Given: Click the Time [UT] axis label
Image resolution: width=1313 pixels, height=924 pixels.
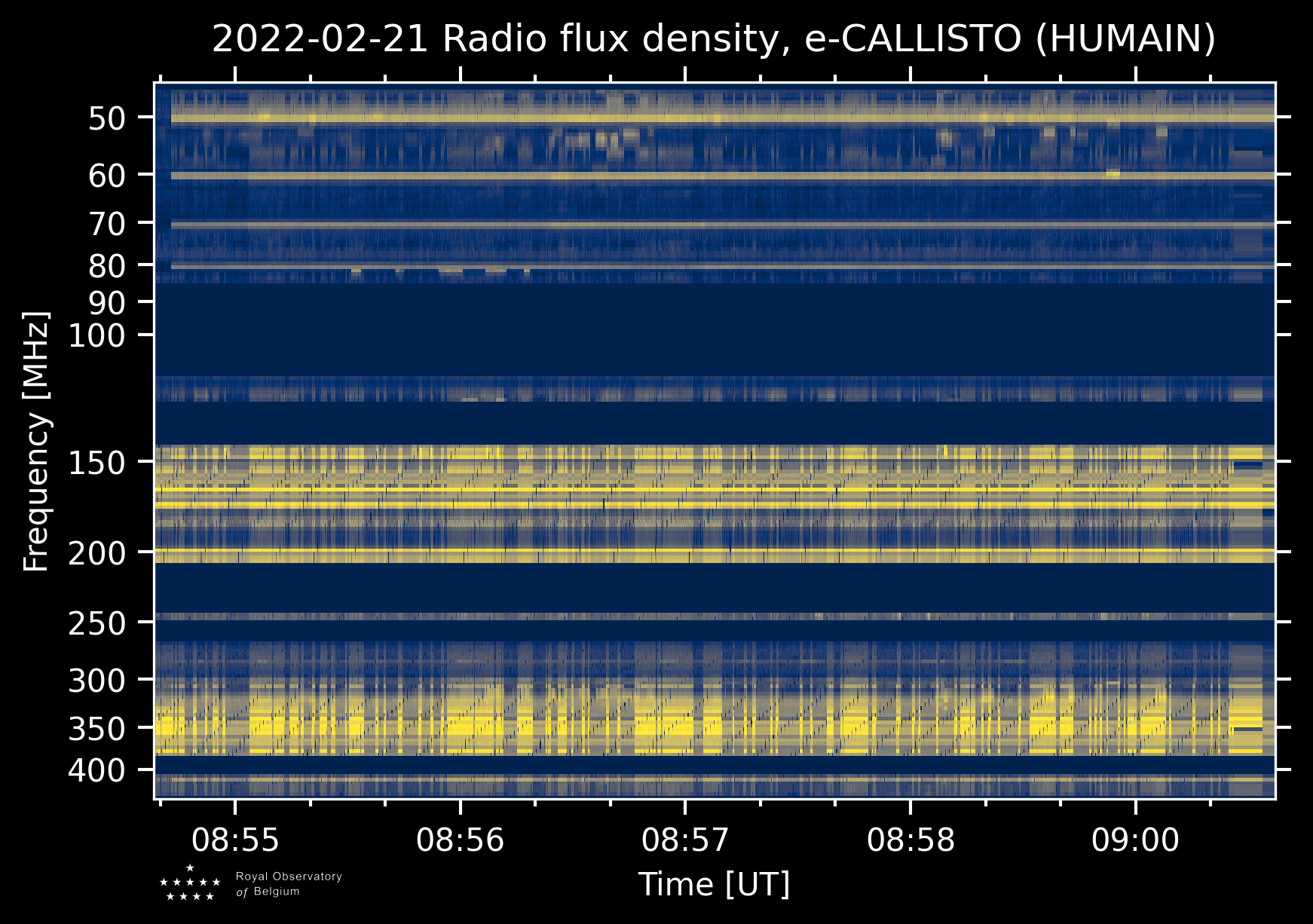Looking at the screenshot, I should point(714,885).
